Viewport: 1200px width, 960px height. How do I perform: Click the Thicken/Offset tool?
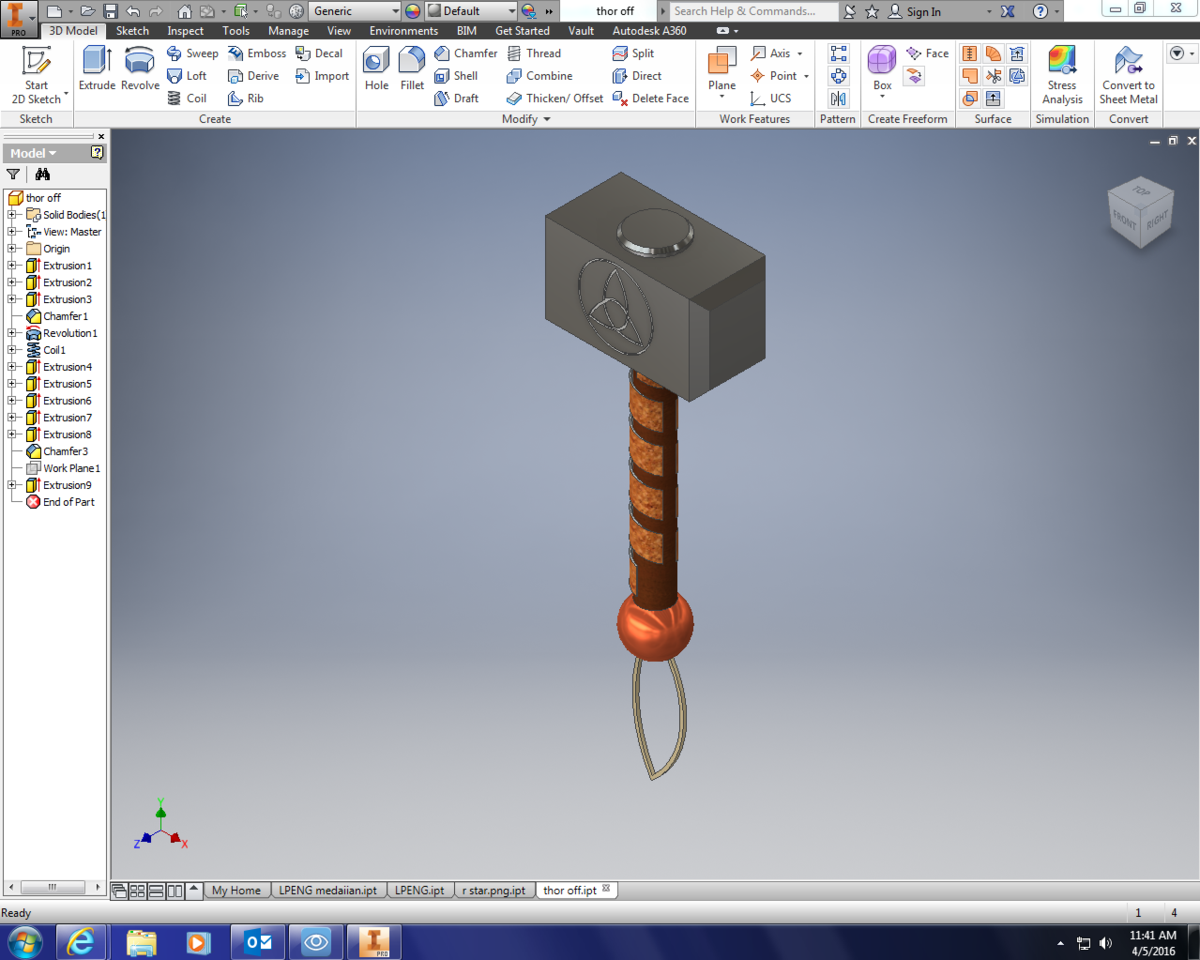553,98
